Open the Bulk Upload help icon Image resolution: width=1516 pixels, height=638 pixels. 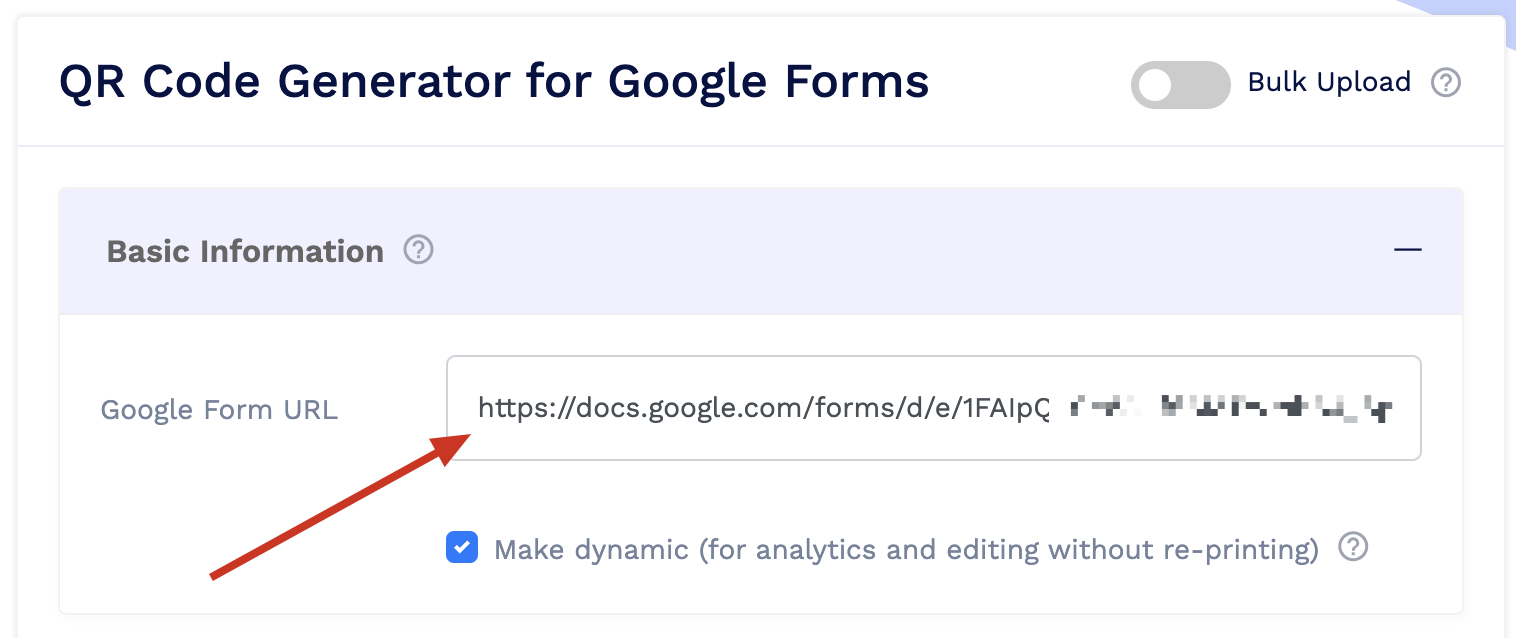click(x=1446, y=83)
